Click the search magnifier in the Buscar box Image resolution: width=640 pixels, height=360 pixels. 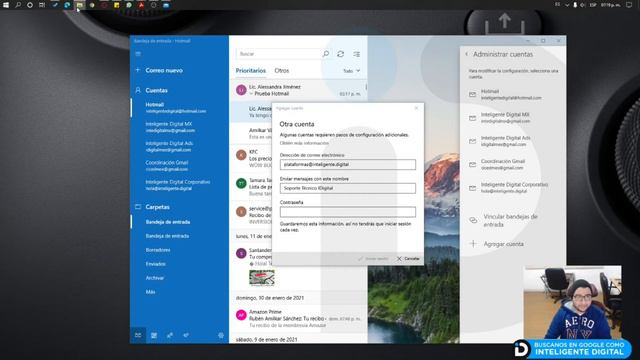[x=326, y=54]
